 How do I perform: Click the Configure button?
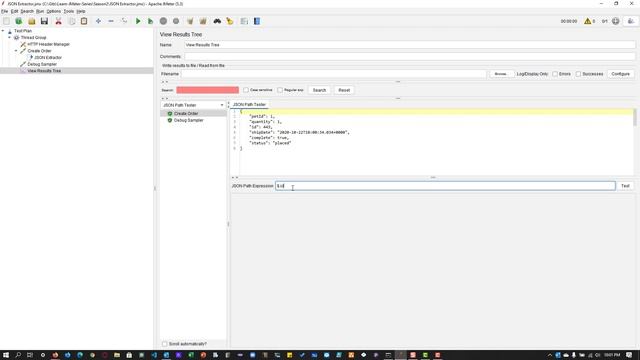tap(620, 74)
